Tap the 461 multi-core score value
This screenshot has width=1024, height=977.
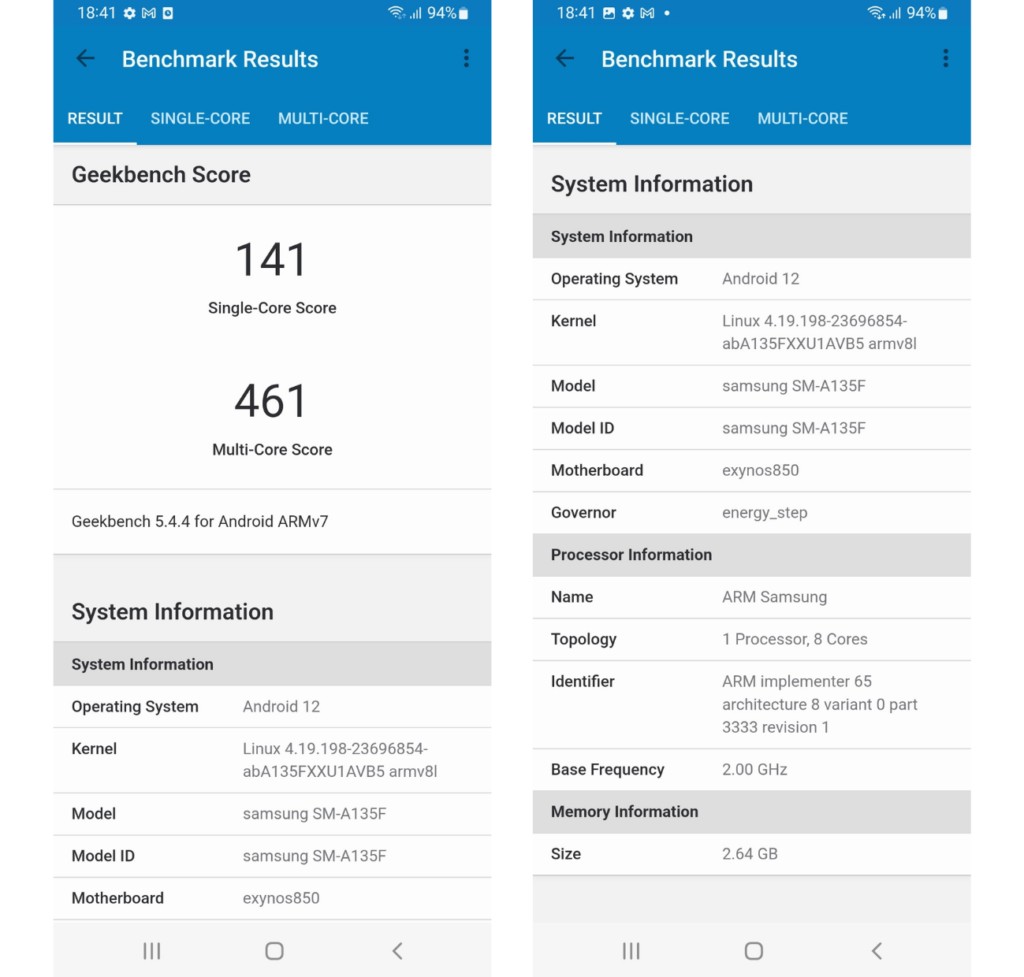click(x=271, y=401)
